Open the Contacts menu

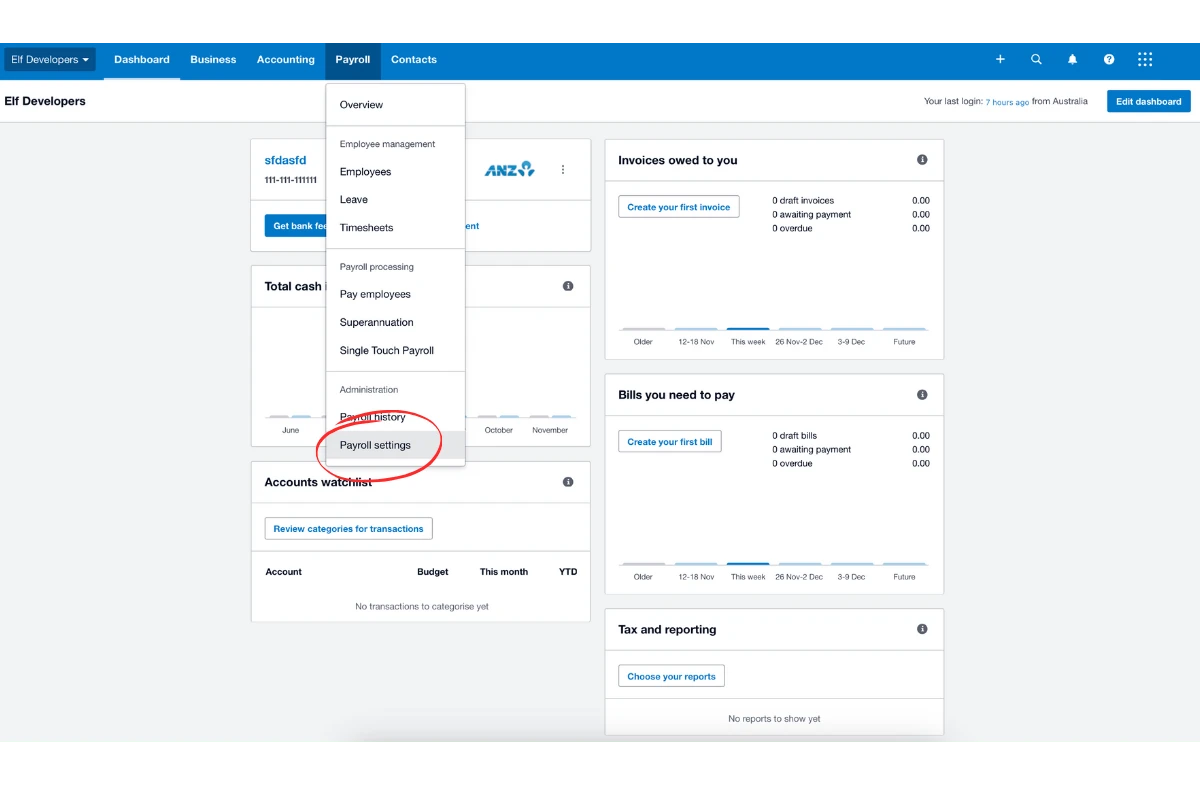coord(414,60)
